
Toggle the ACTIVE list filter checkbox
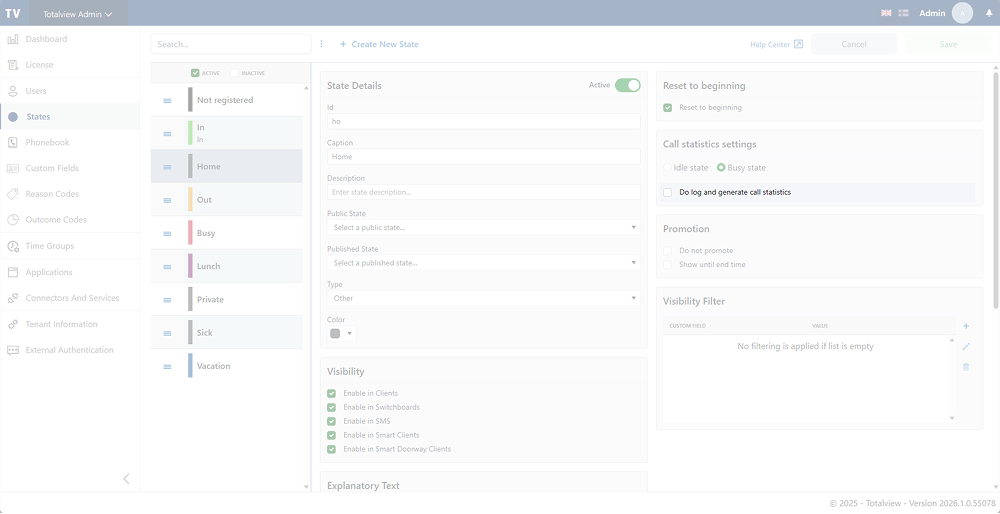pos(195,73)
